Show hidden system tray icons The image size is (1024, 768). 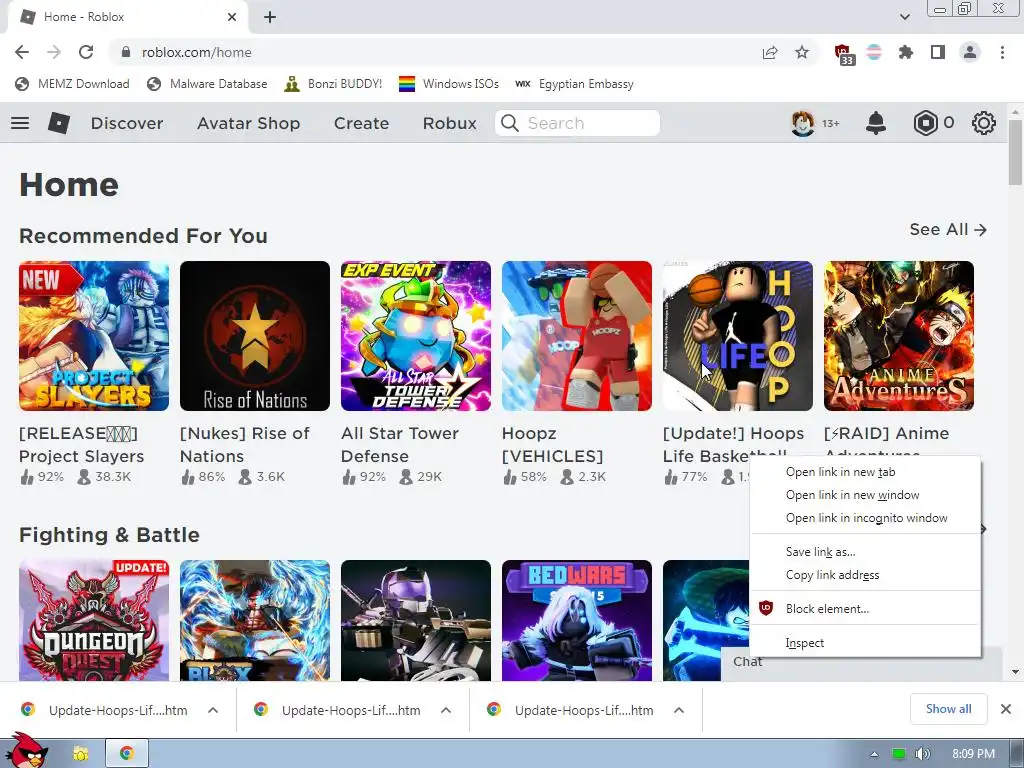tap(874, 754)
